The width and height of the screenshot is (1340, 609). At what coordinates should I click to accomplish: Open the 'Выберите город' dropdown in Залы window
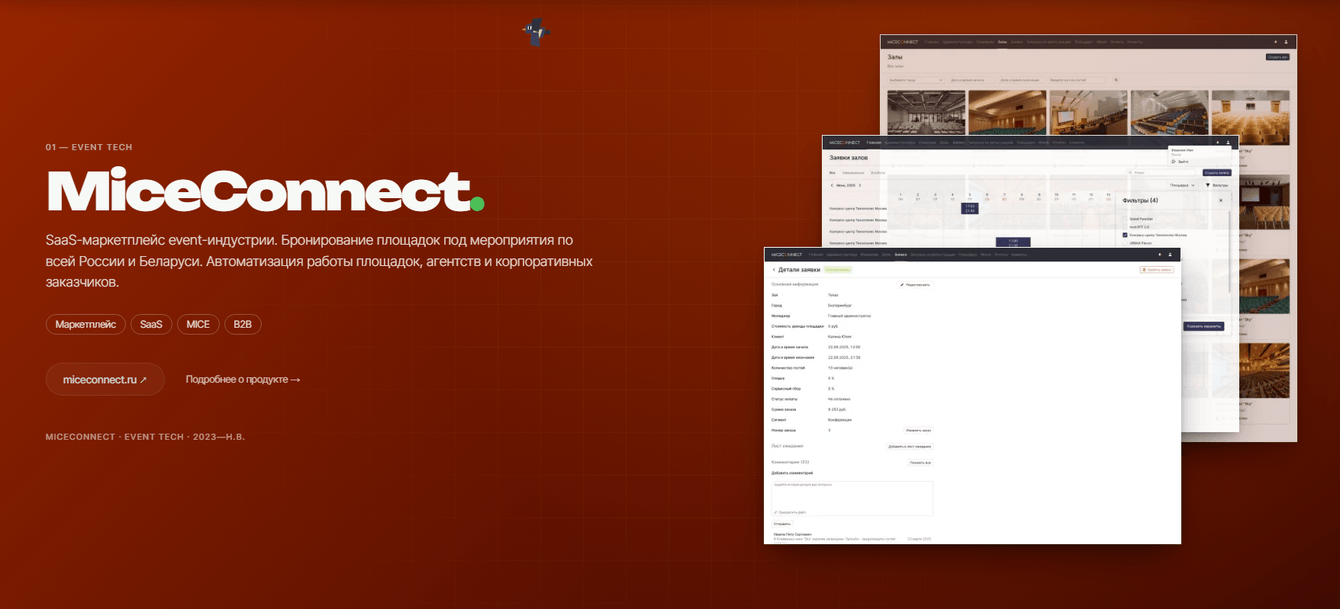[916, 80]
